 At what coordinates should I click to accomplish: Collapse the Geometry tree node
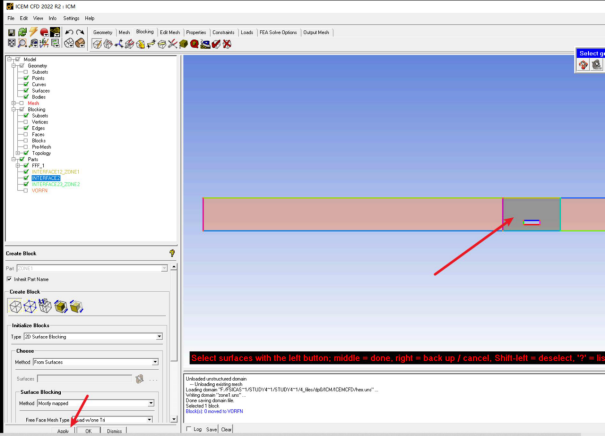pos(14,66)
